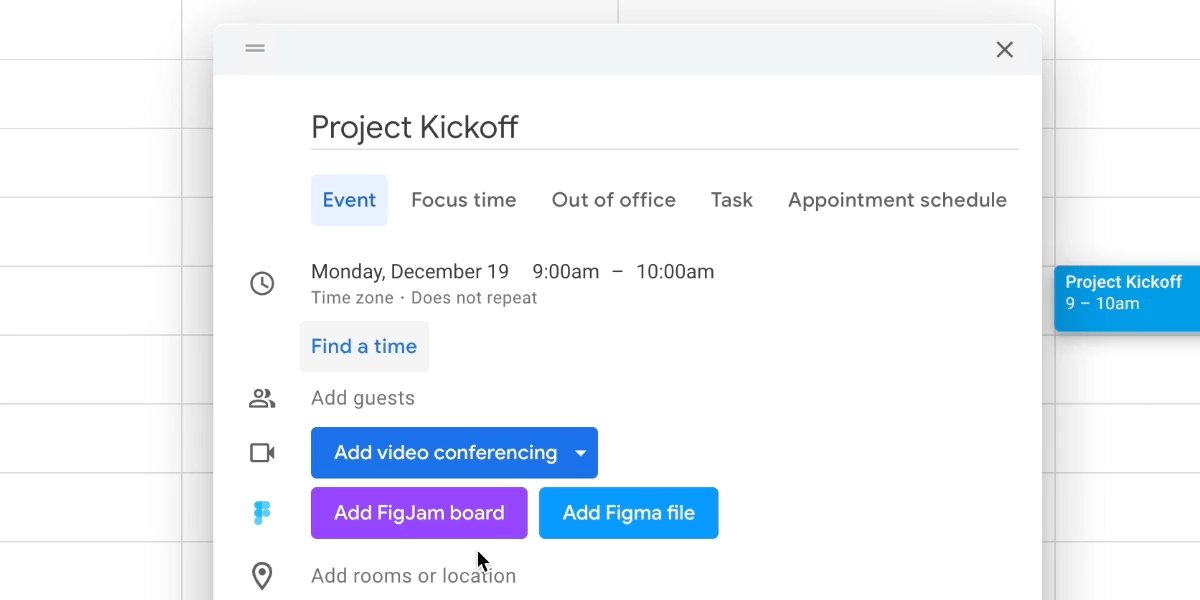Image resolution: width=1200 pixels, height=600 pixels.
Task: Edit the Project Kickoff title field
Action: click(x=415, y=127)
